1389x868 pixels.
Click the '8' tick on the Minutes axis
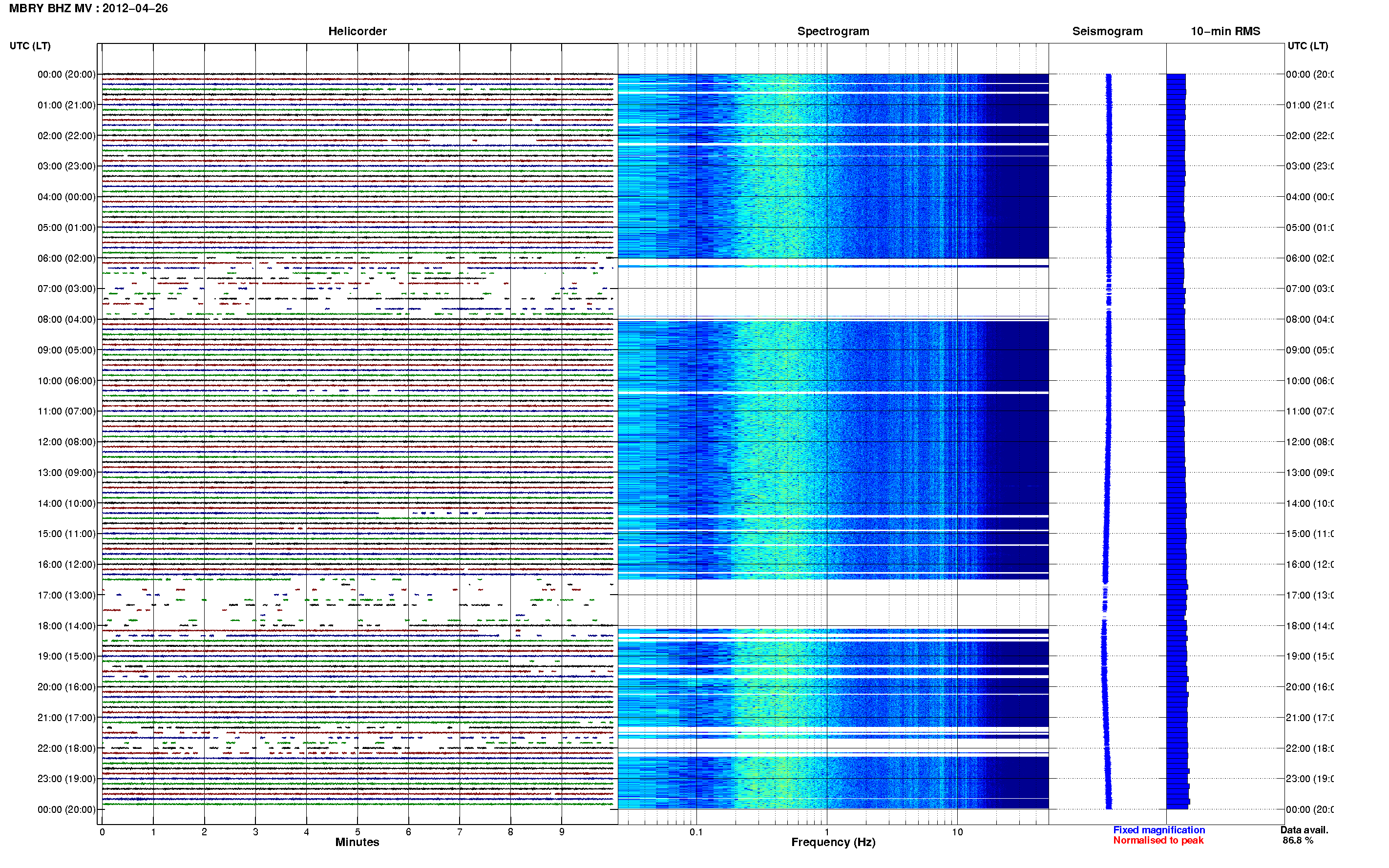tap(510, 832)
